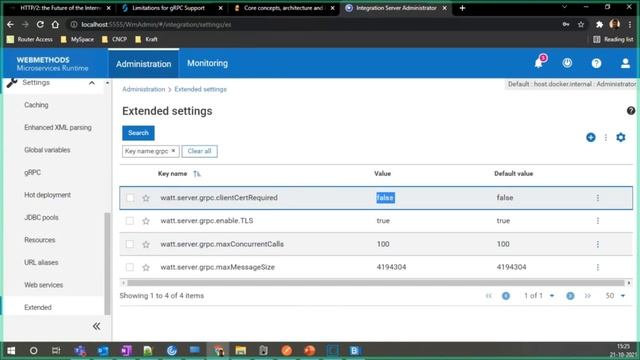Click the page help icon beside Extended settings
640x360 pixels.
click(631, 111)
